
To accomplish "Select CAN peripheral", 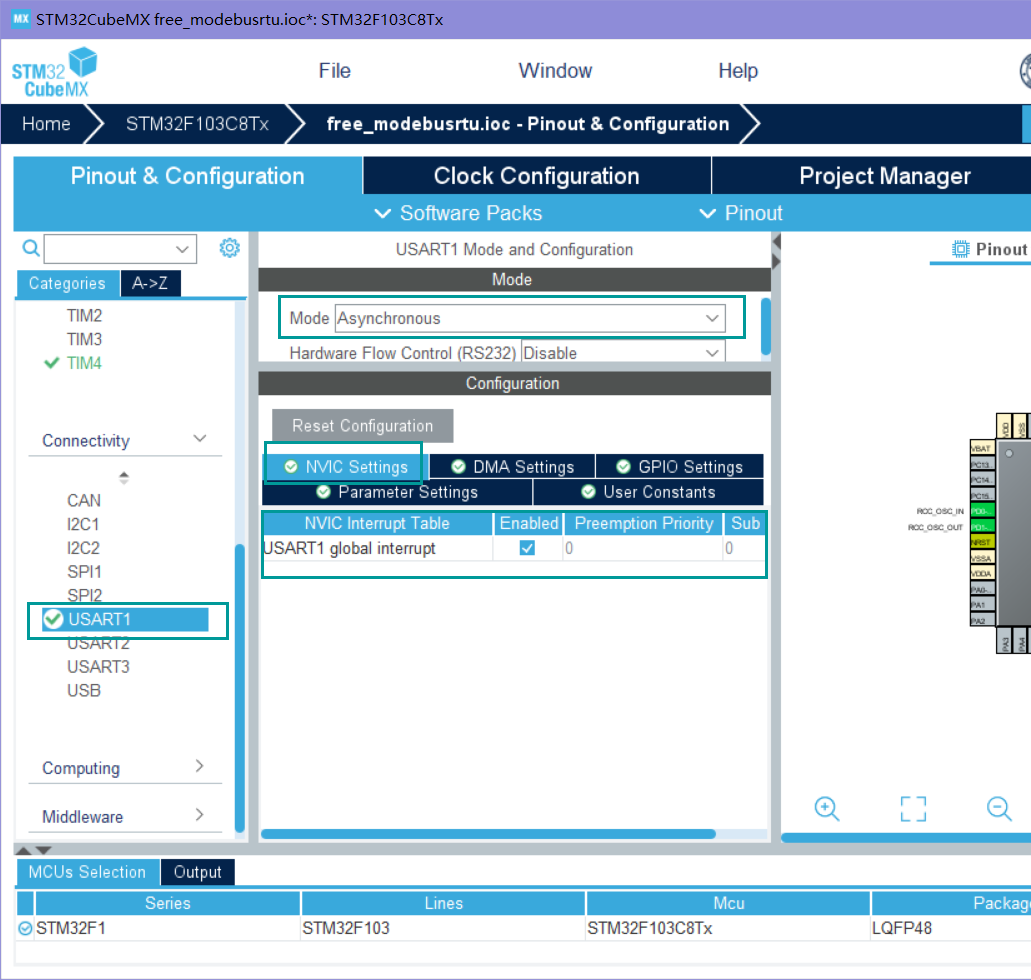I will coord(84,501).
